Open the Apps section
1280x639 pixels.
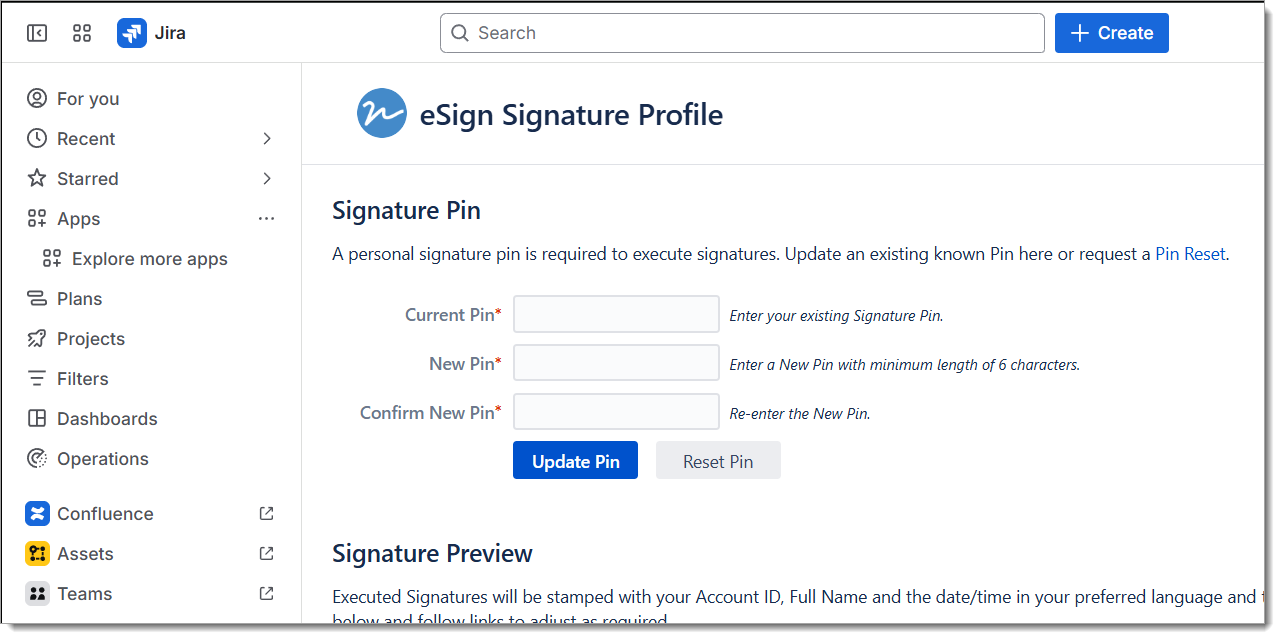[x=78, y=219]
